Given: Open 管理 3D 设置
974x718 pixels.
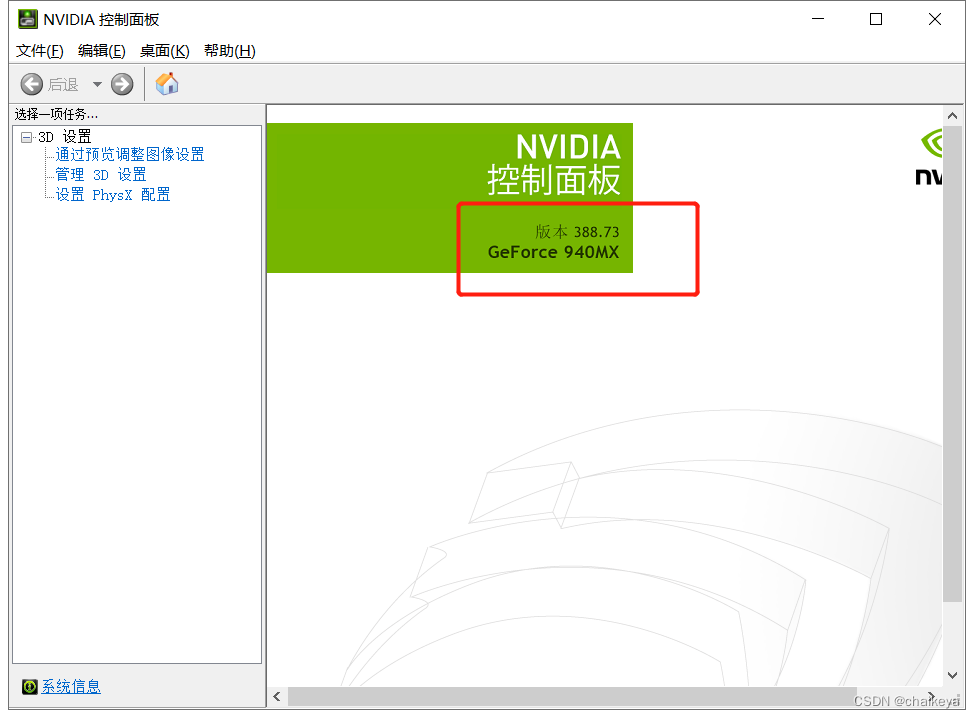Looking at the screenshot, I should pos(101,175).
